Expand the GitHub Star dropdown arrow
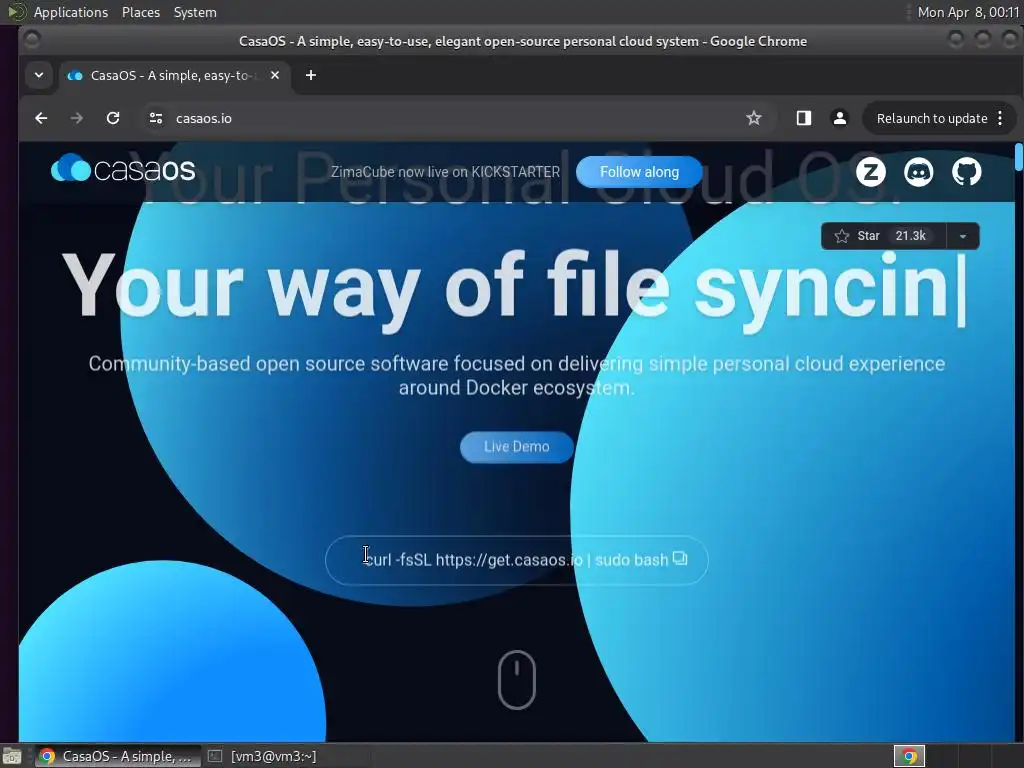This screenshot has width=1024, height=768. pyautogui.click(x=963, y=236)
